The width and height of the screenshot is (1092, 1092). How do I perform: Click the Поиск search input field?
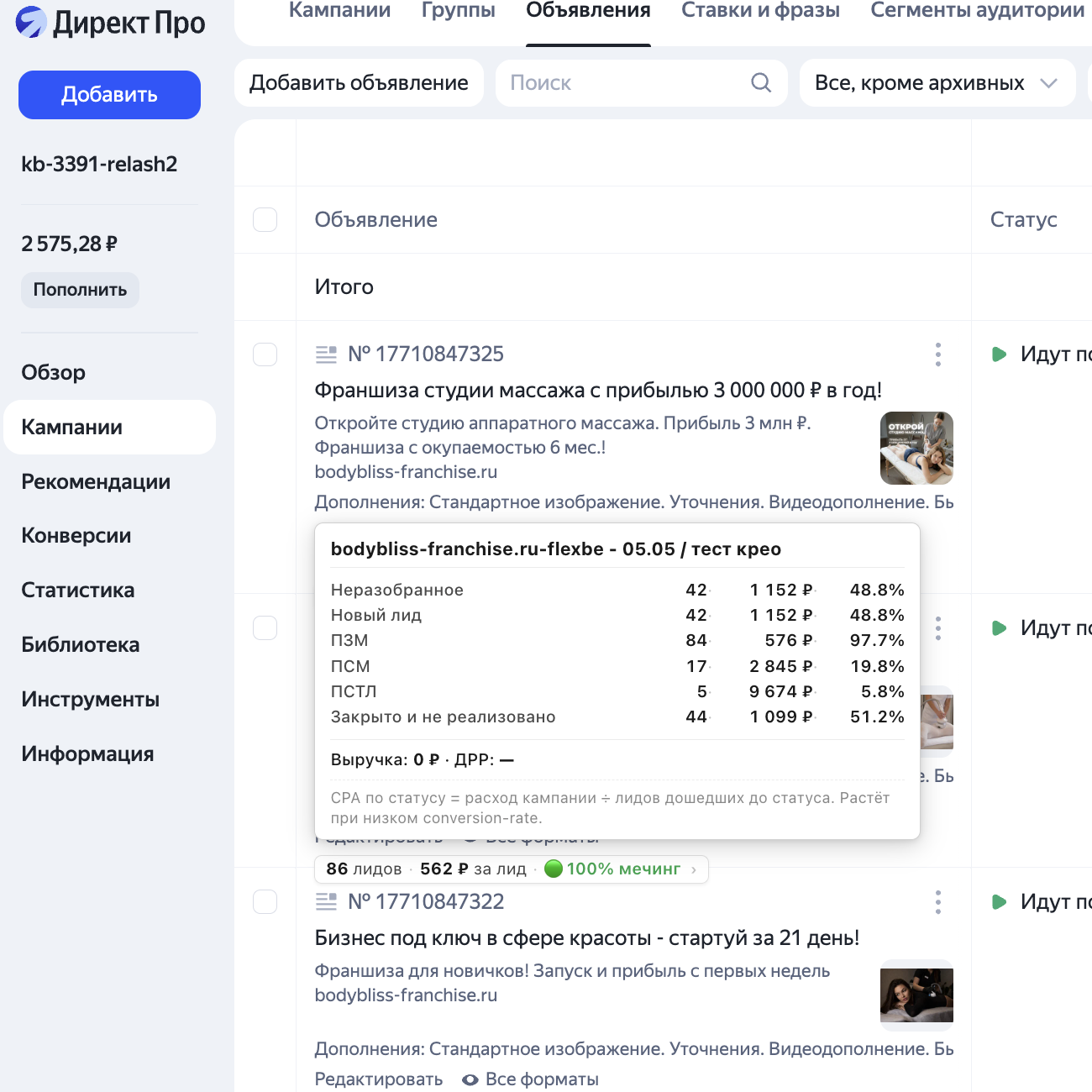click(x=642, y=82)
